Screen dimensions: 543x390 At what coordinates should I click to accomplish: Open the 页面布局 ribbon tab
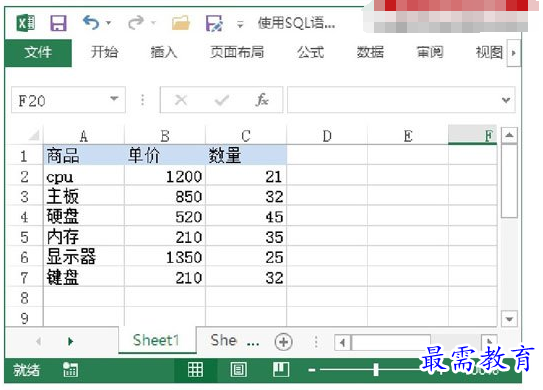tap(237, 52)
